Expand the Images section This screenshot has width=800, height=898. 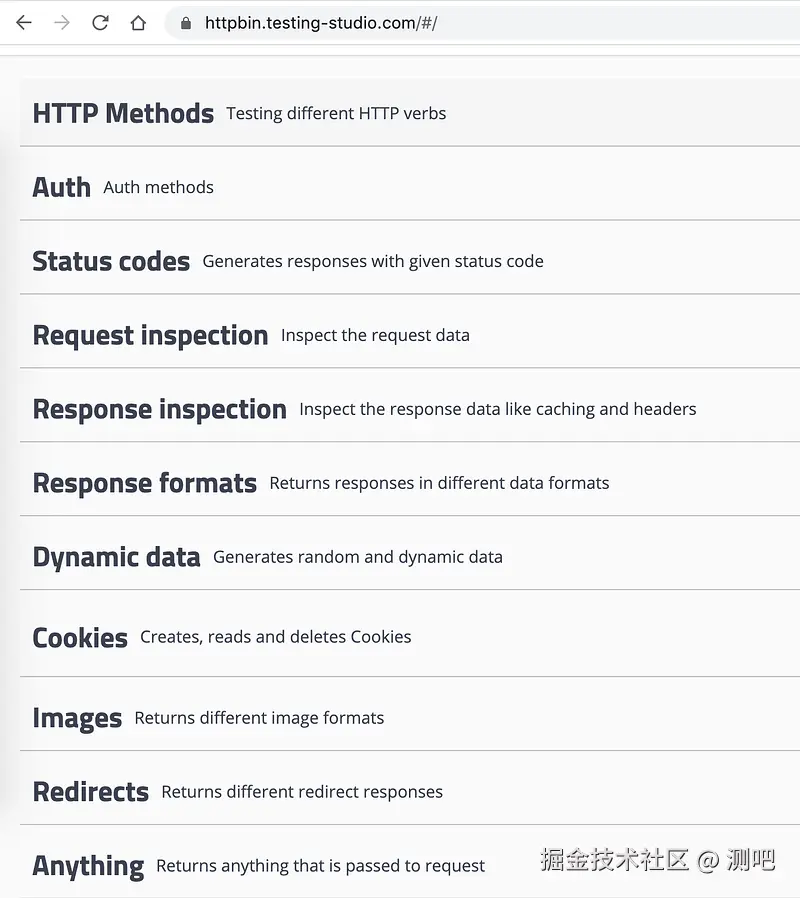point(77,719)
